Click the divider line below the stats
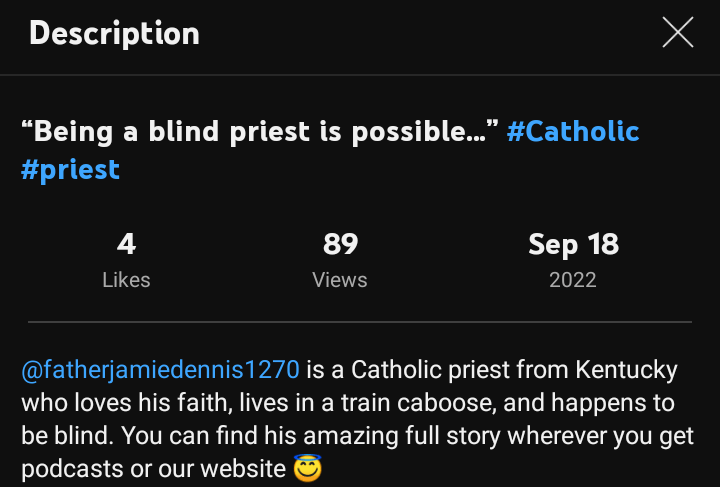Image resolution: width=720 pixels, height=487 pixels. coord(360,323)
